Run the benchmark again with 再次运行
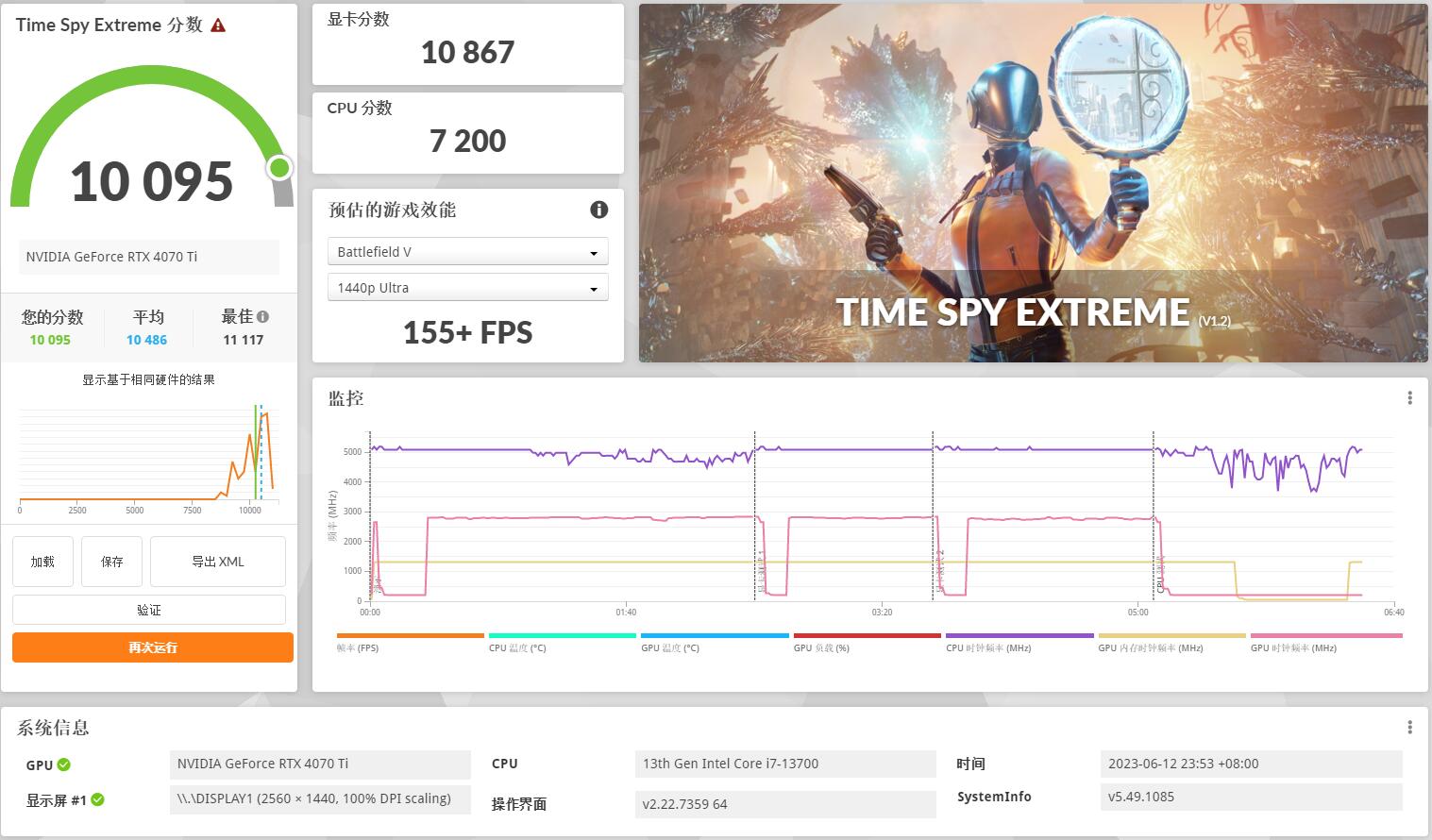Viewport: 1432px width, 840px height. pos(152,647)
